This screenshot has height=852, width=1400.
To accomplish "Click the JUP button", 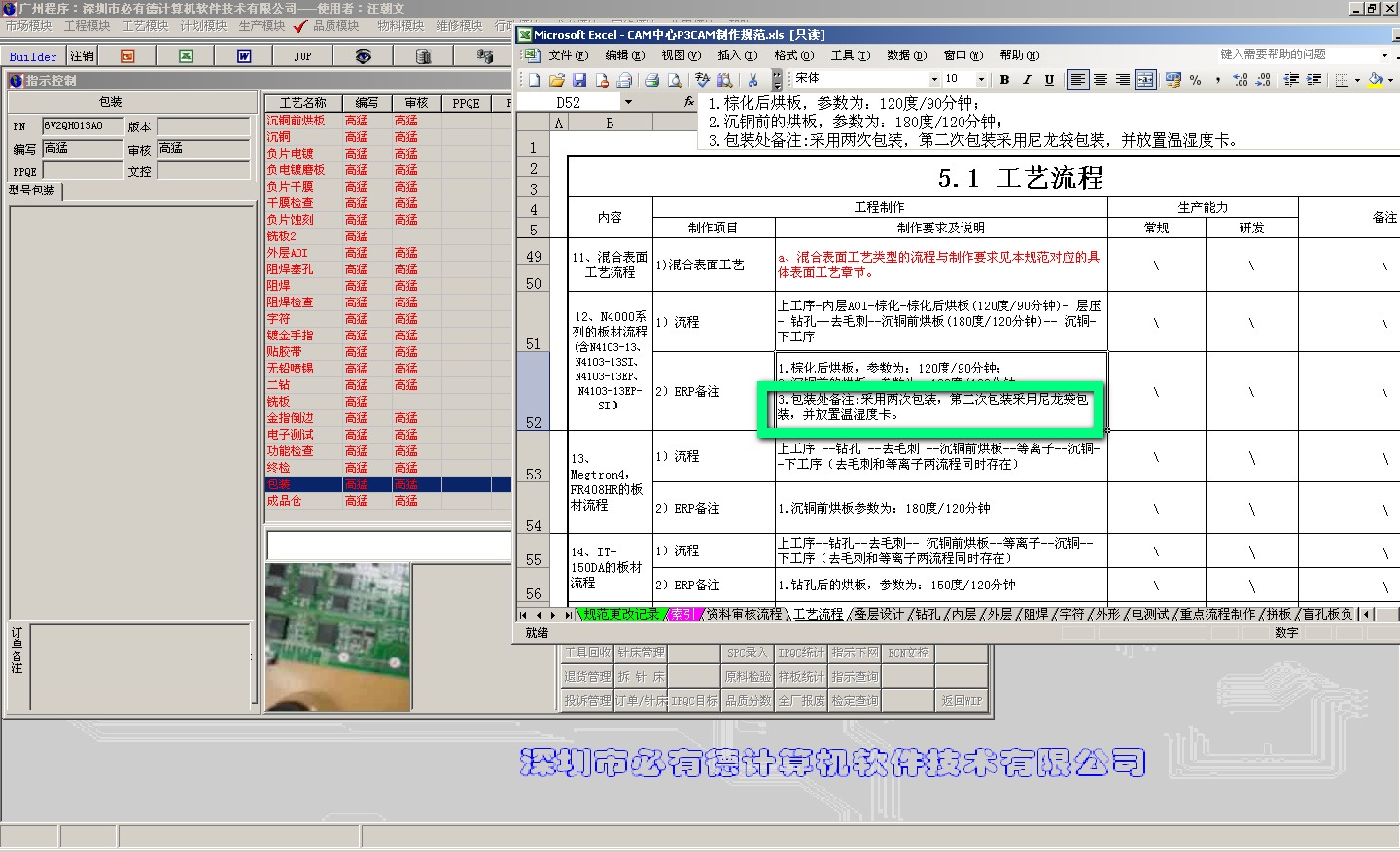I will click(x=302, y=56).
